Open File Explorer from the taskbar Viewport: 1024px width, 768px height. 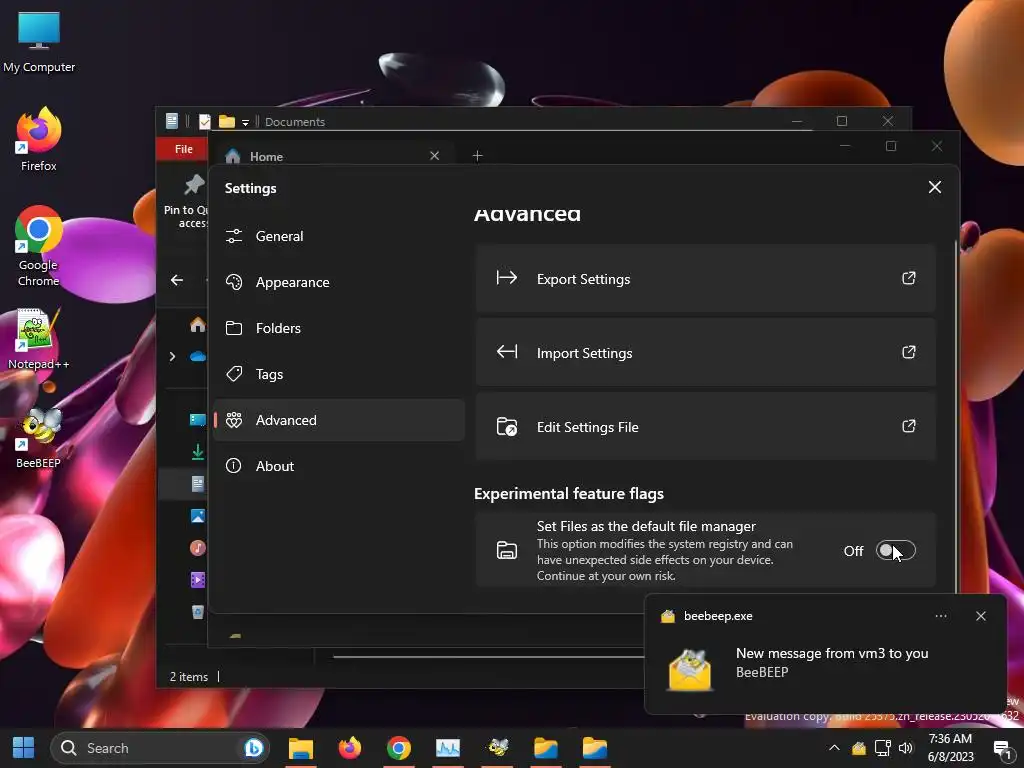301,748
